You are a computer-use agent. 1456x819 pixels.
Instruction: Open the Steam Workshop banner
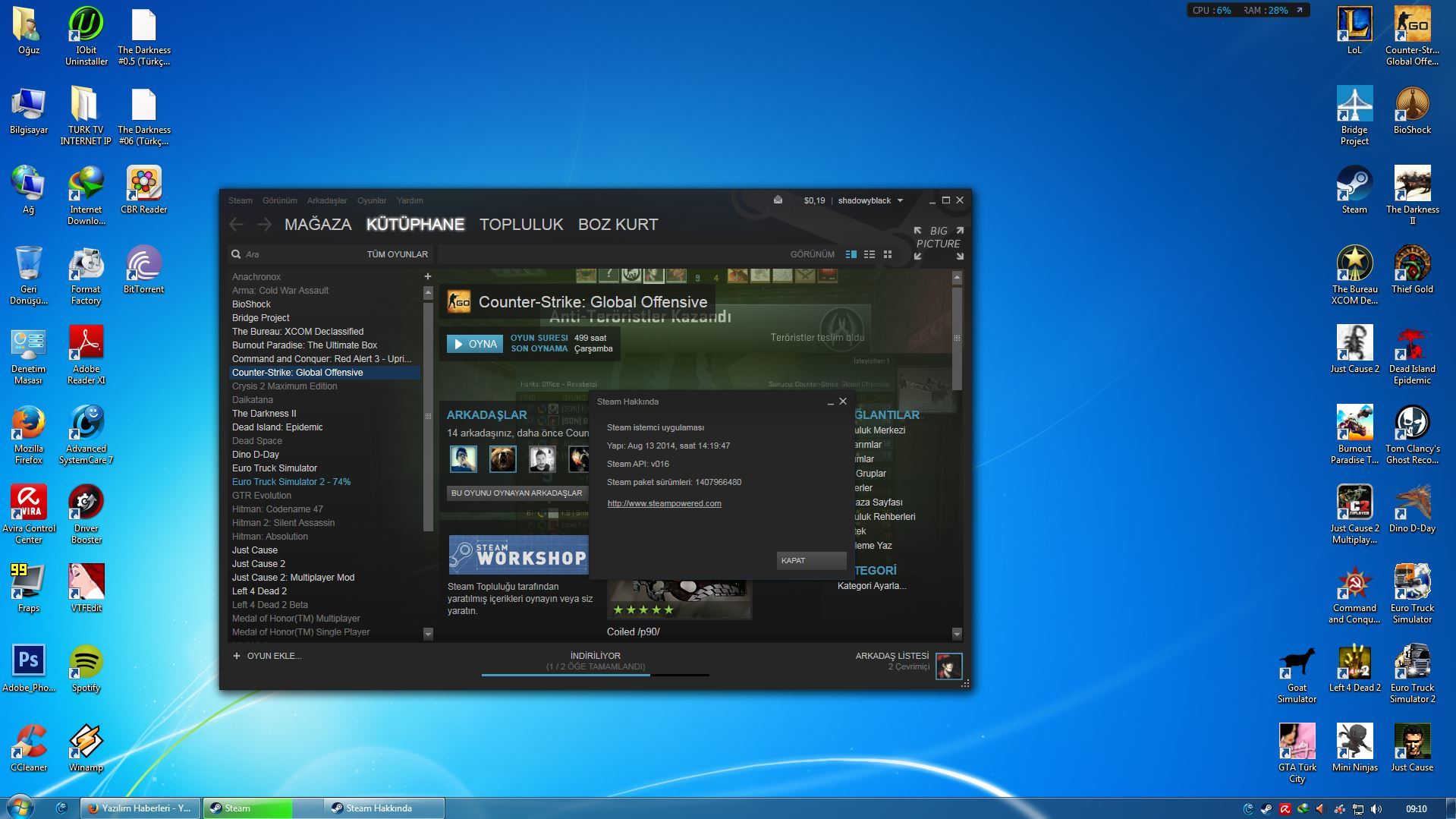point(518,555)
